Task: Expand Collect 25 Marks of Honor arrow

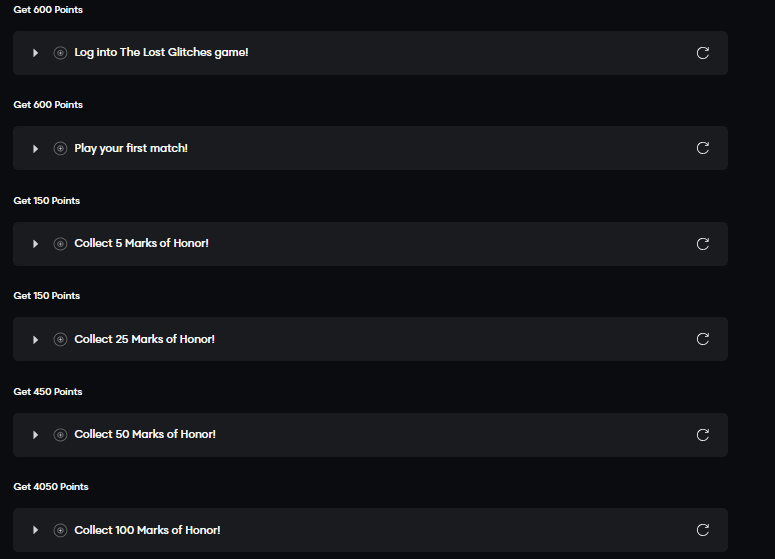Action: click(x=36, y=339)
